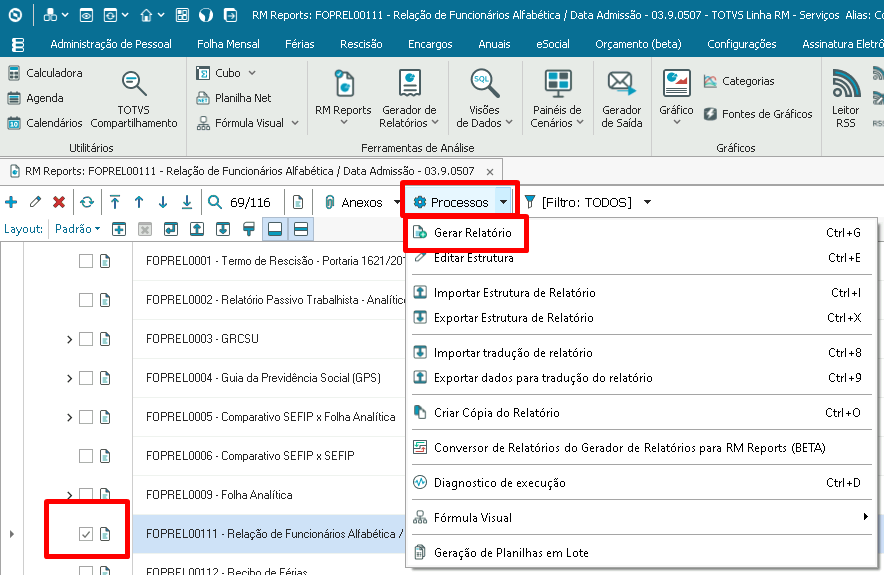Edit record with pencil icon
The width and height of the screenshot is (884, 575).
tap(35, 202)
